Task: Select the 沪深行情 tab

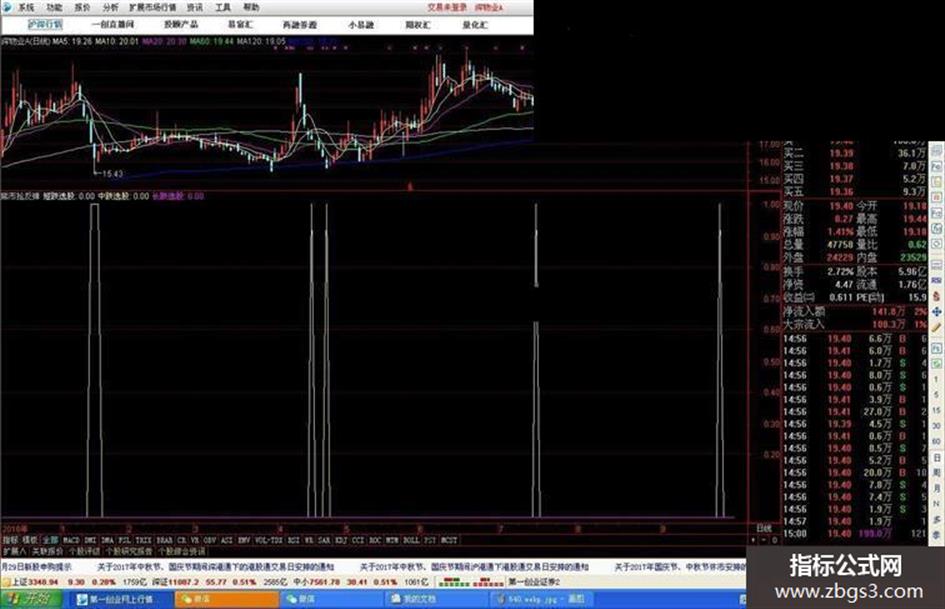Action: tap(45, 25)
